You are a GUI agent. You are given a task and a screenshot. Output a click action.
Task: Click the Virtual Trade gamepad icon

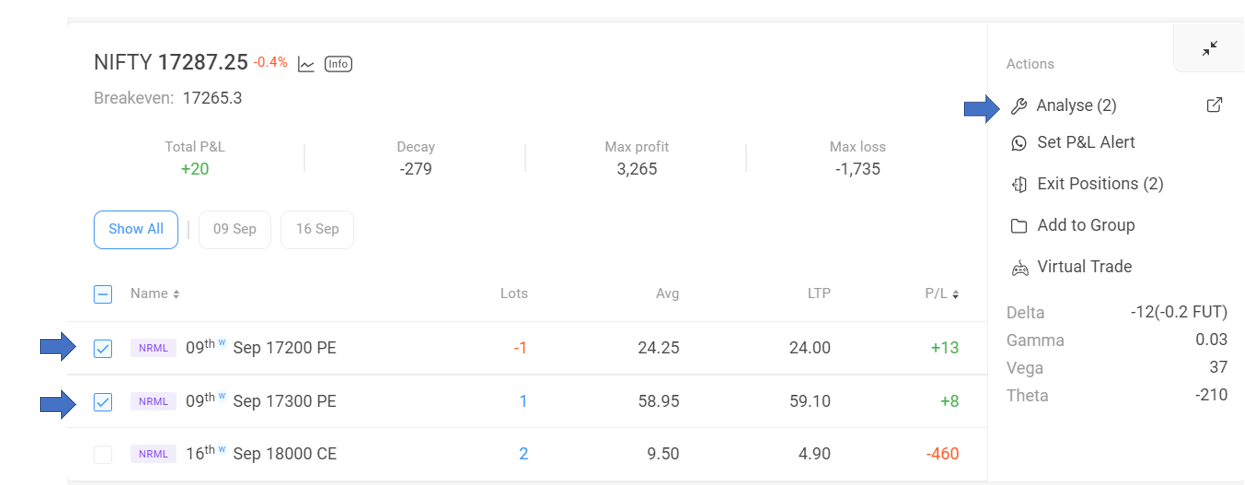tap(1019, 267)
